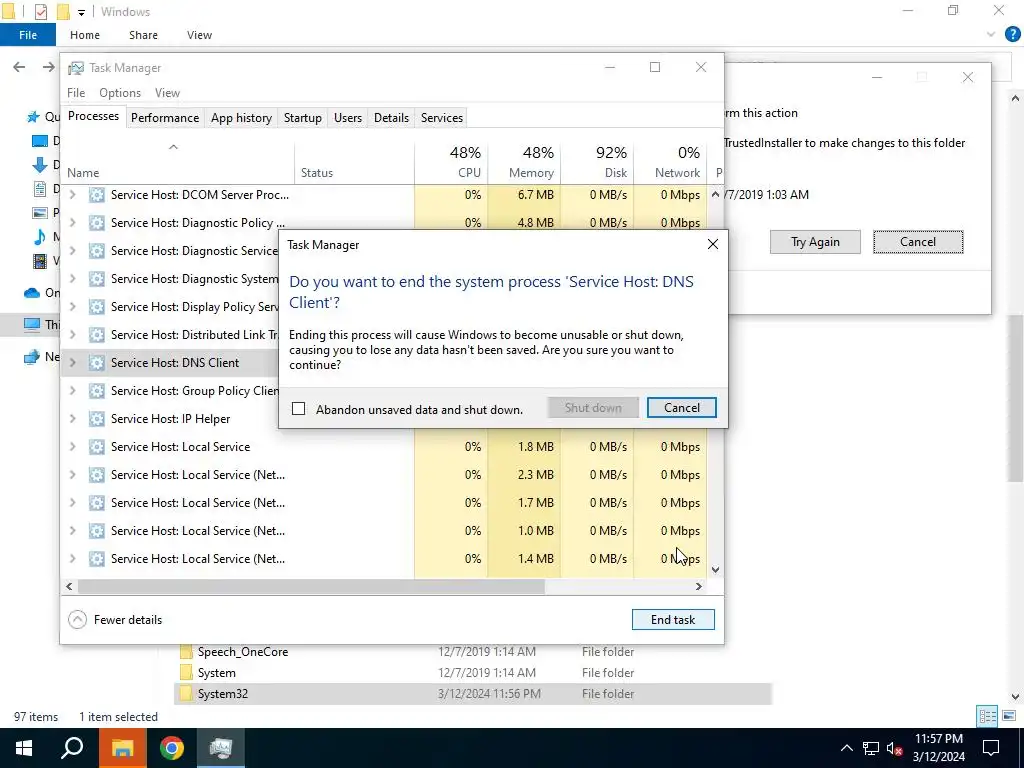
Task: Click gear icon of Service Host: IP Helper
Action: pos(97,419)
